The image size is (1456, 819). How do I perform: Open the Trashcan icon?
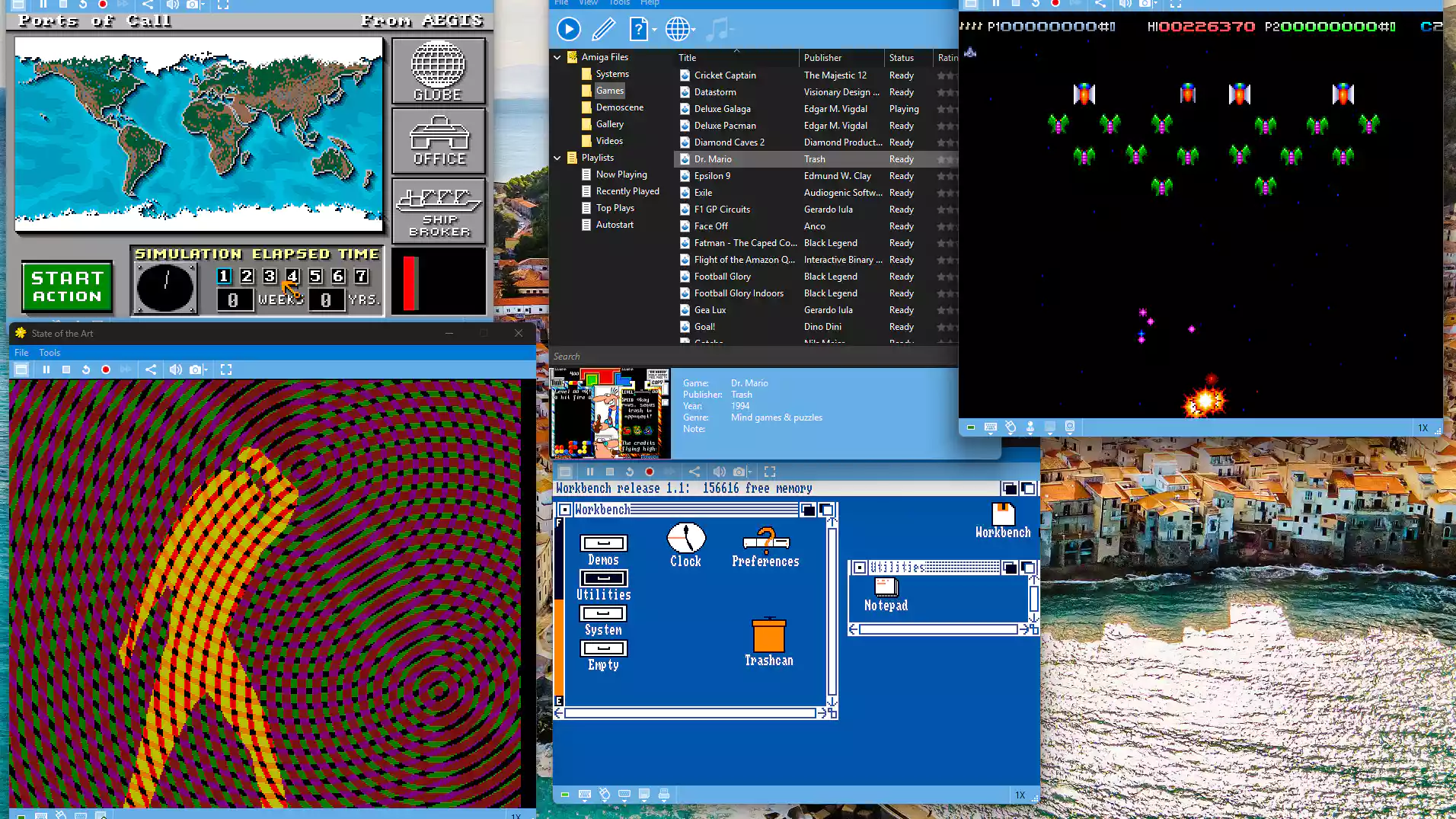click(x=768, y=643)
